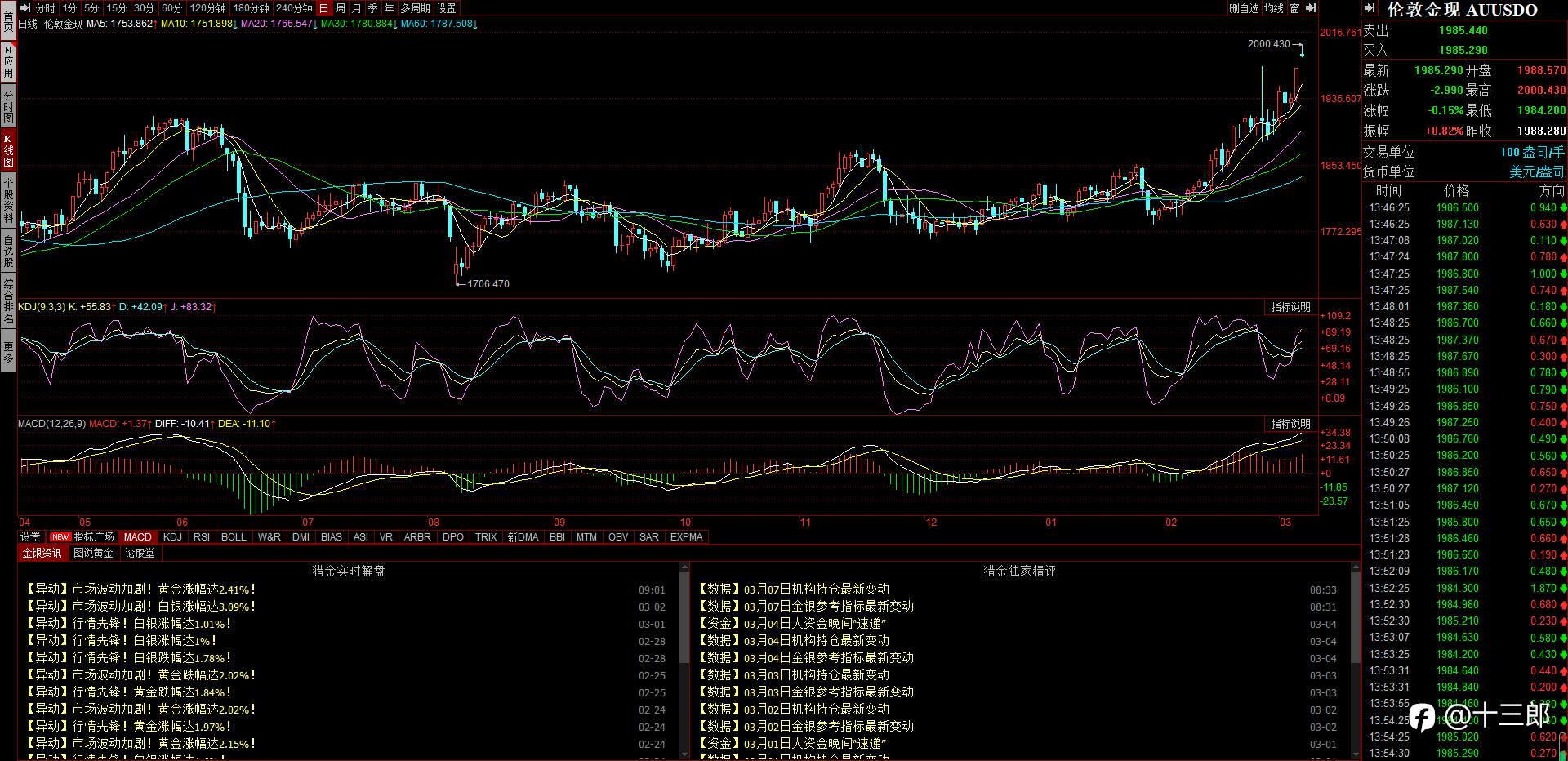Click the 删自选 remove-from-watchlist button
This screenshot has width=1568, height=761.
coord(1244,8)
